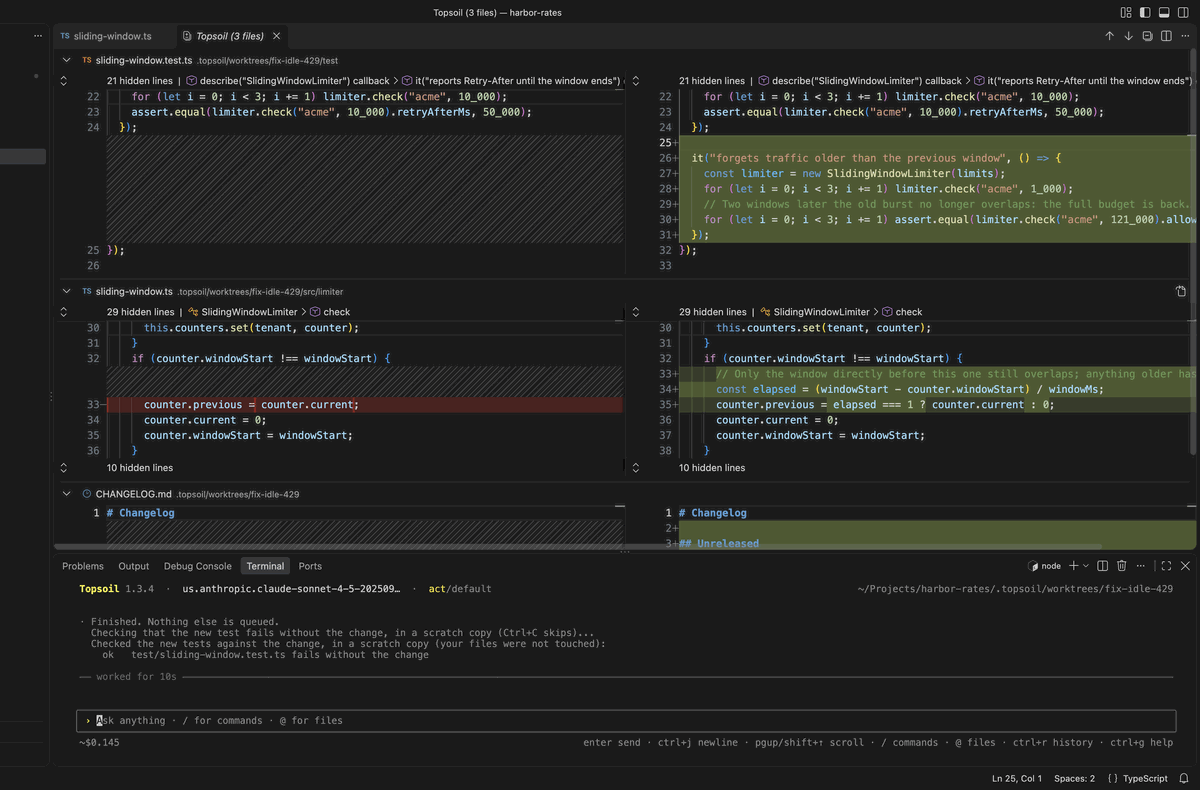Close the Topsoil (3 files) tab

coord(277,36)
